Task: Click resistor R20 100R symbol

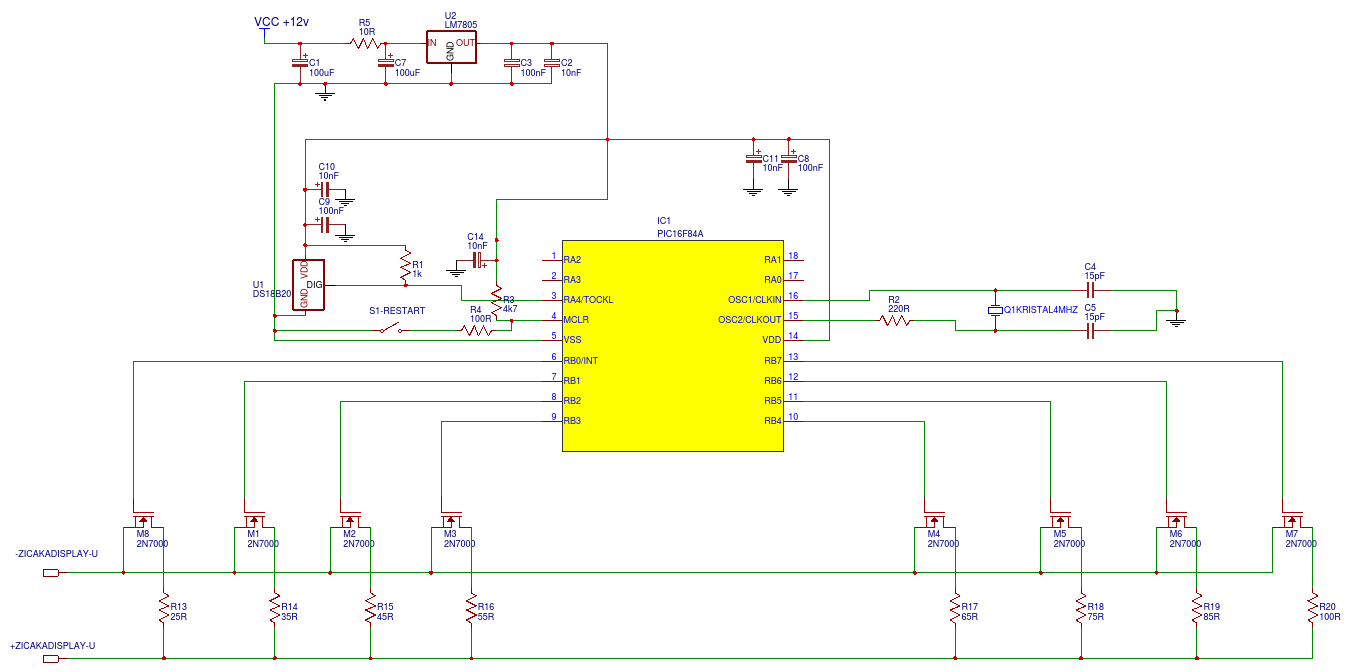Action: [x=1312, y=610]
